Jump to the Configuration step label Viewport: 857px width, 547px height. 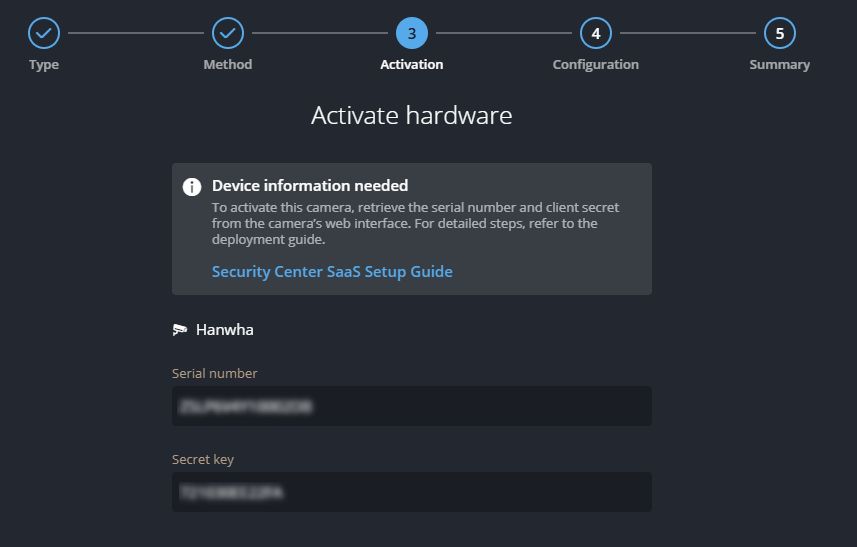pyautogui.click(x=596, y=65)
